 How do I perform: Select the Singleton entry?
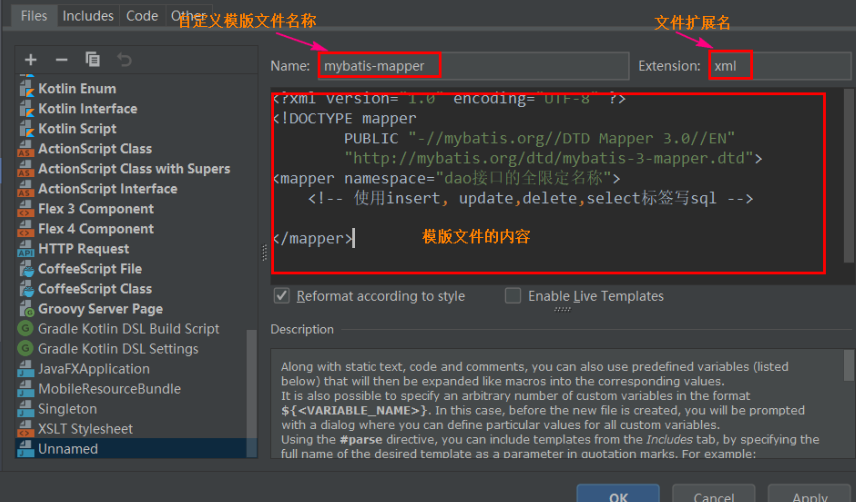(67, 409)
